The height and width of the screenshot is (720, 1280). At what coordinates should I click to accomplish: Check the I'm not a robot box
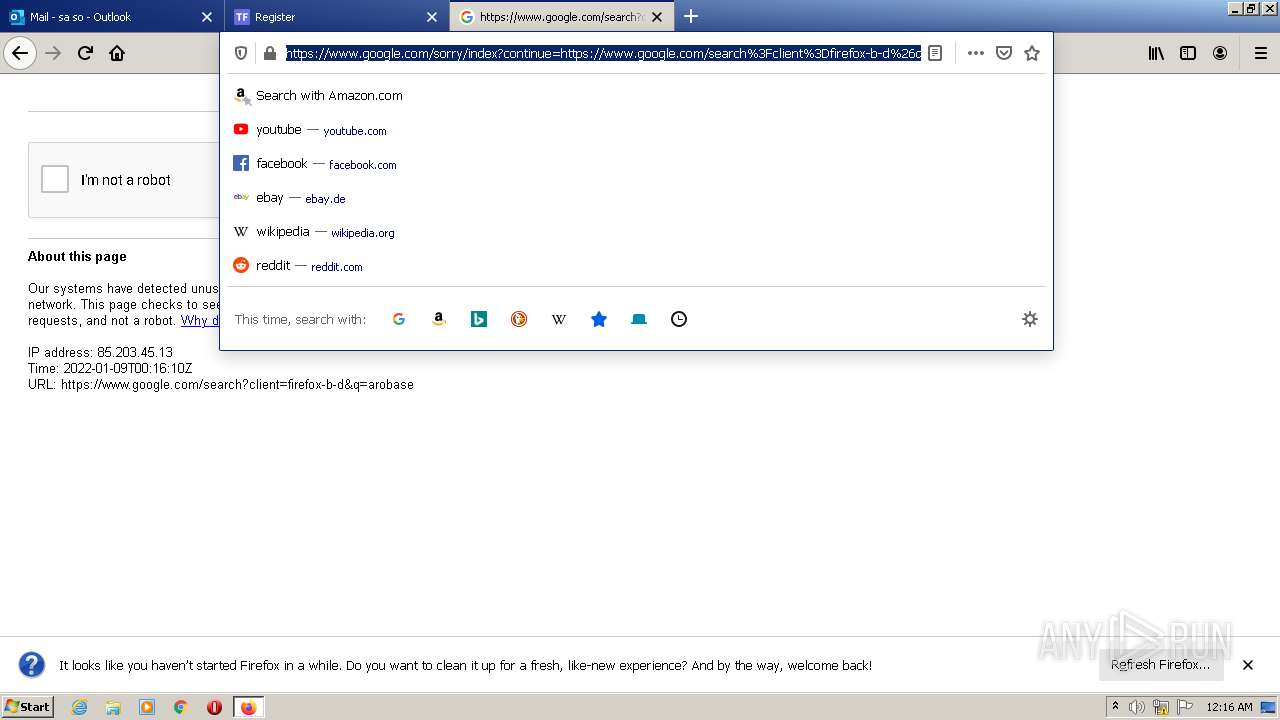[x=55, y=179]
